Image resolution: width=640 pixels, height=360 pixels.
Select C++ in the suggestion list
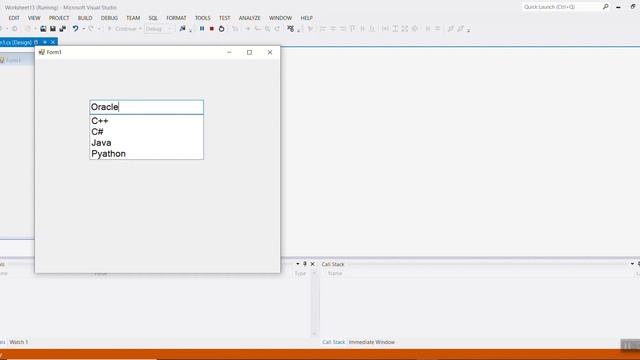tap(147, 121)
